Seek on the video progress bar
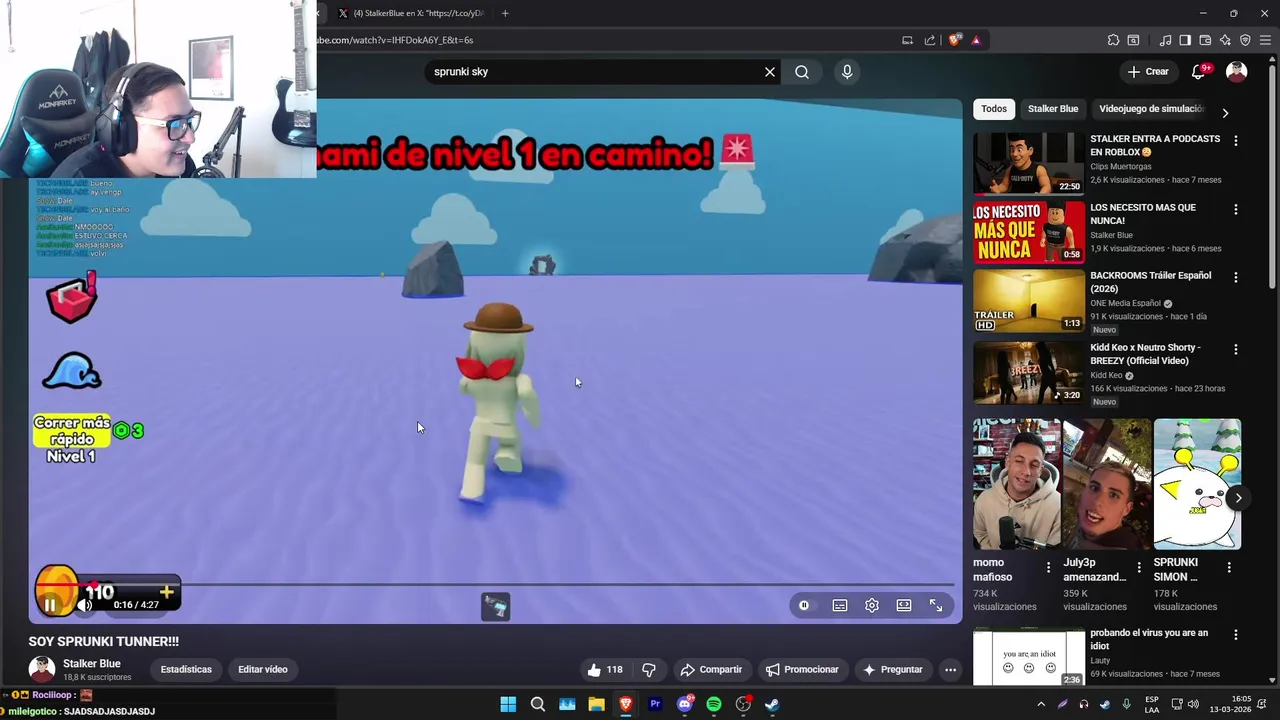This screenshot has width=1280, height=720. (x=495, y=584)
